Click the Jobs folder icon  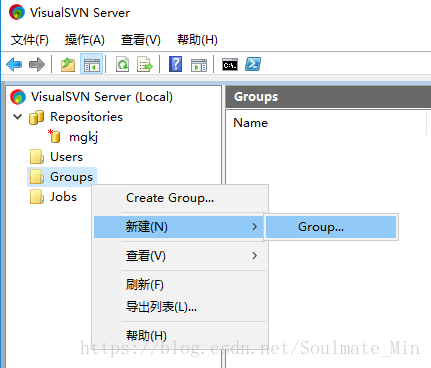point(37,197)
